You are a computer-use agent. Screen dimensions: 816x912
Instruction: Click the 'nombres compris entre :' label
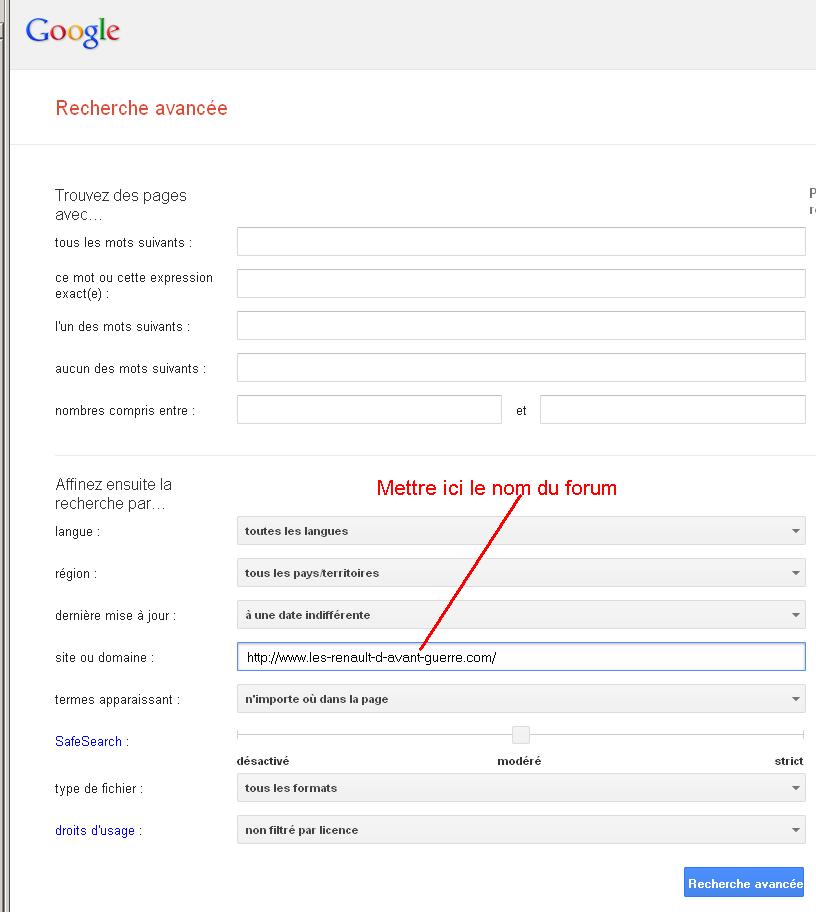(125, 411)
